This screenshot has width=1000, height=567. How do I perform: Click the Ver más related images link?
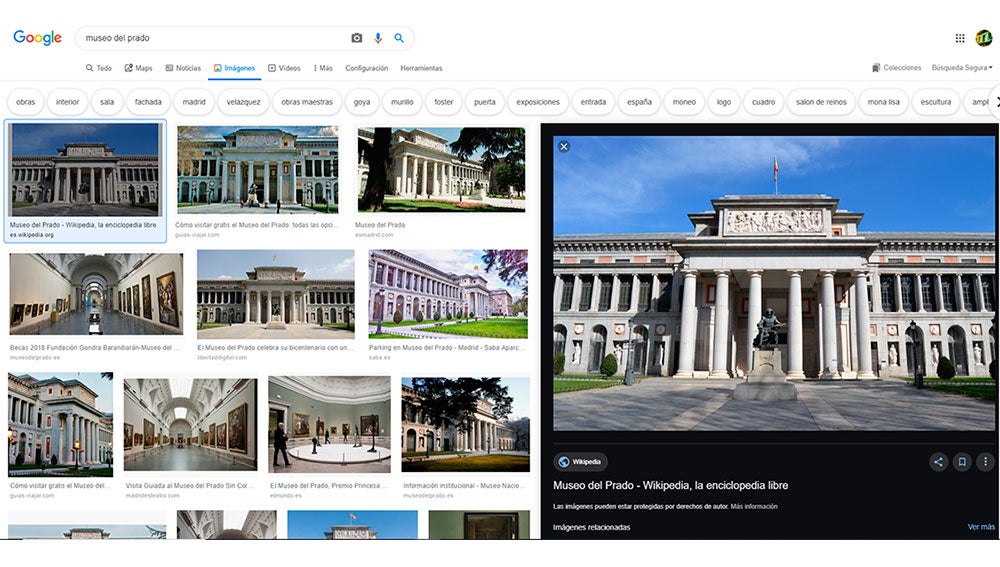pos(981,527)
